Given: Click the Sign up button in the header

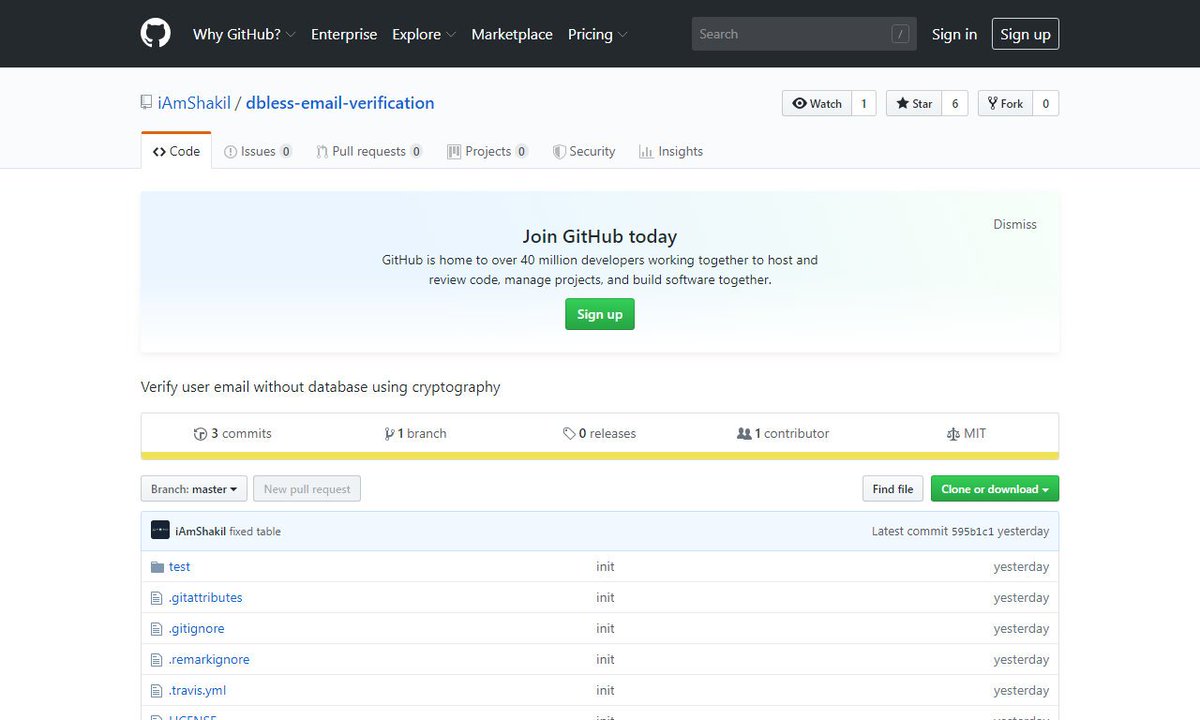Looking at the screenshot, I should coord(1025,34).
